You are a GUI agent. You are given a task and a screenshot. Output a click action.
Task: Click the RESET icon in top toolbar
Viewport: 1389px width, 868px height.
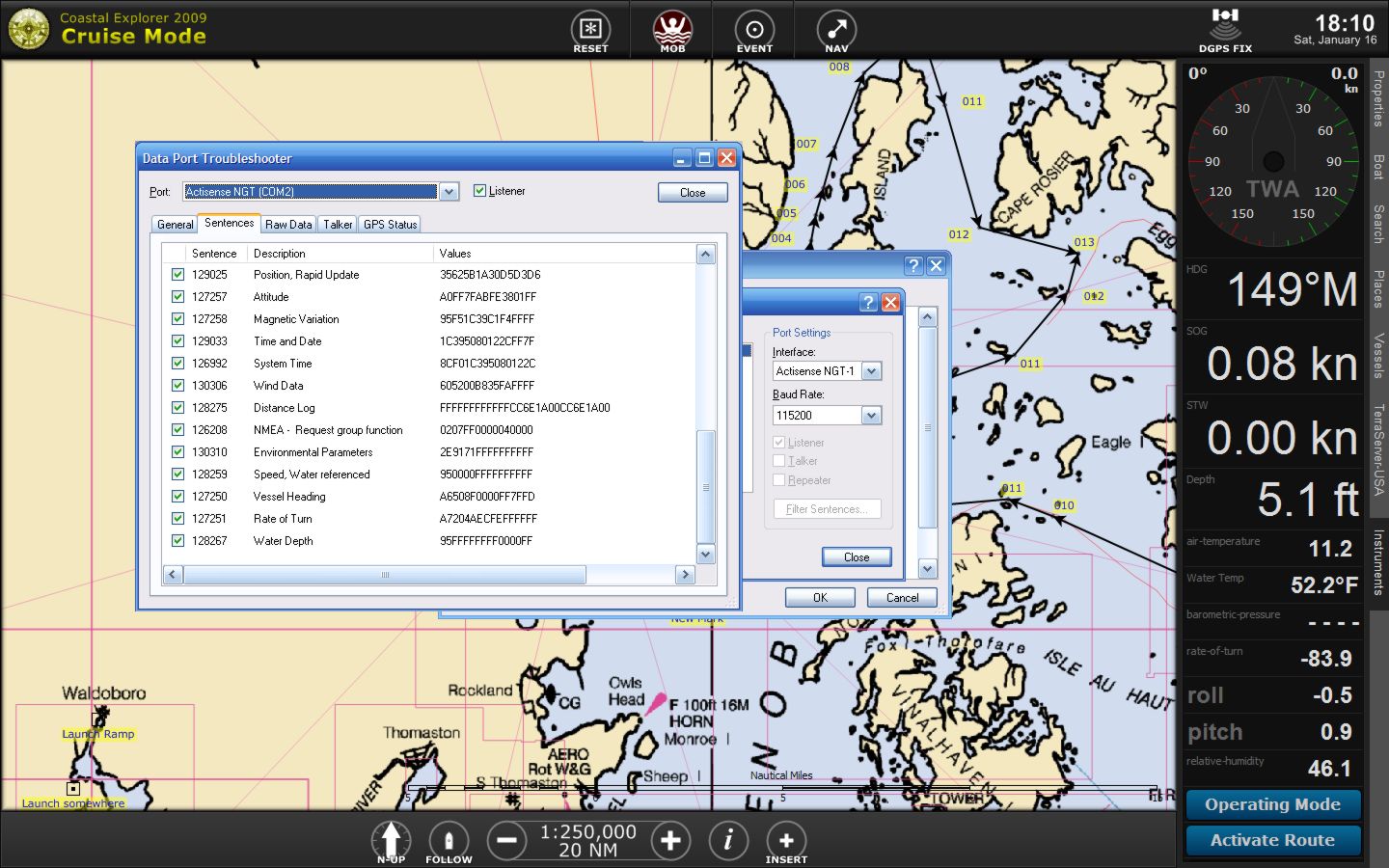pyautogui.click(x=590, y=31)
